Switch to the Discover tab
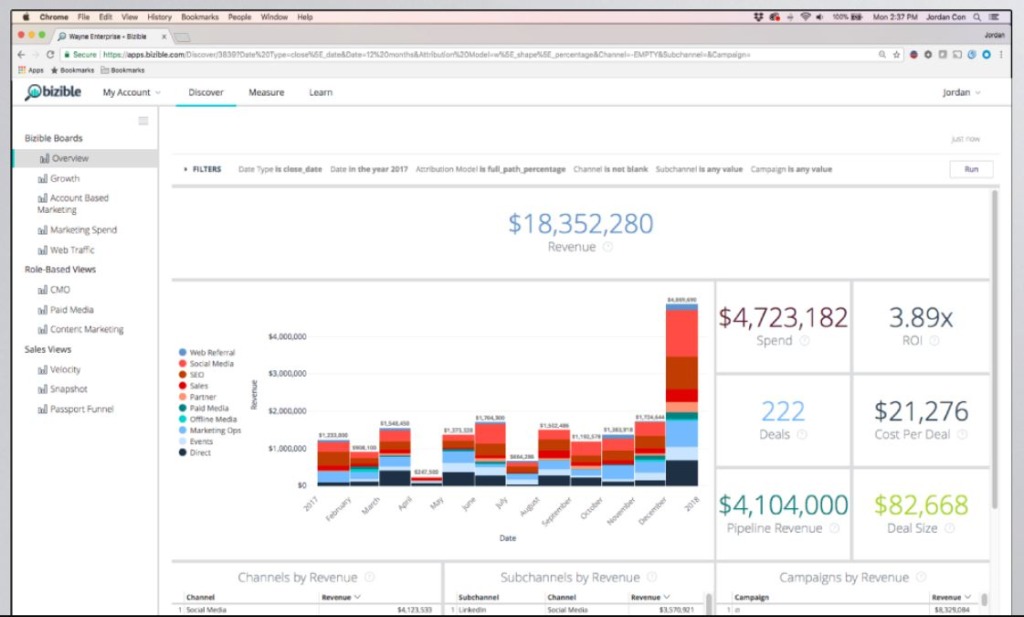 click(206, 93)
